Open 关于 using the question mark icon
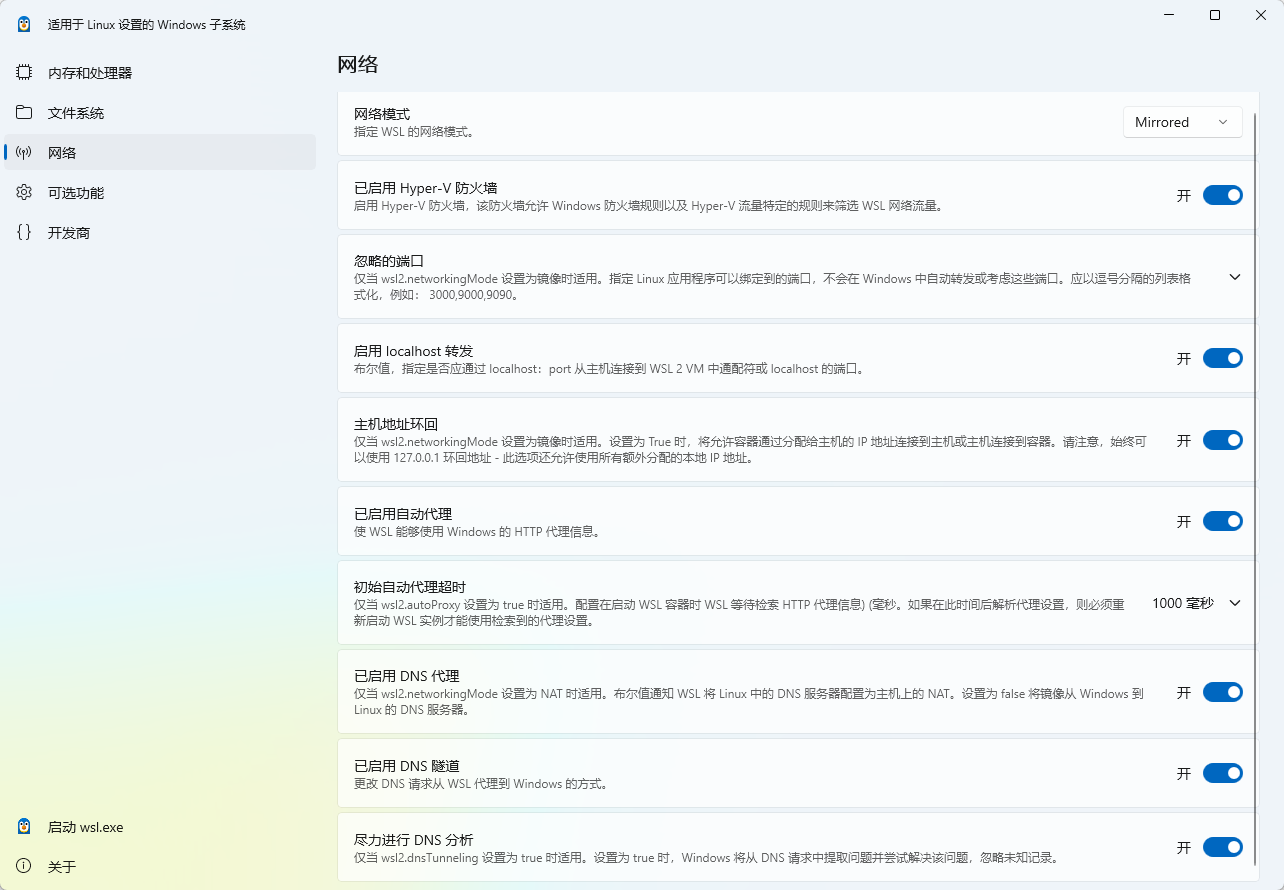 (24, 866)
